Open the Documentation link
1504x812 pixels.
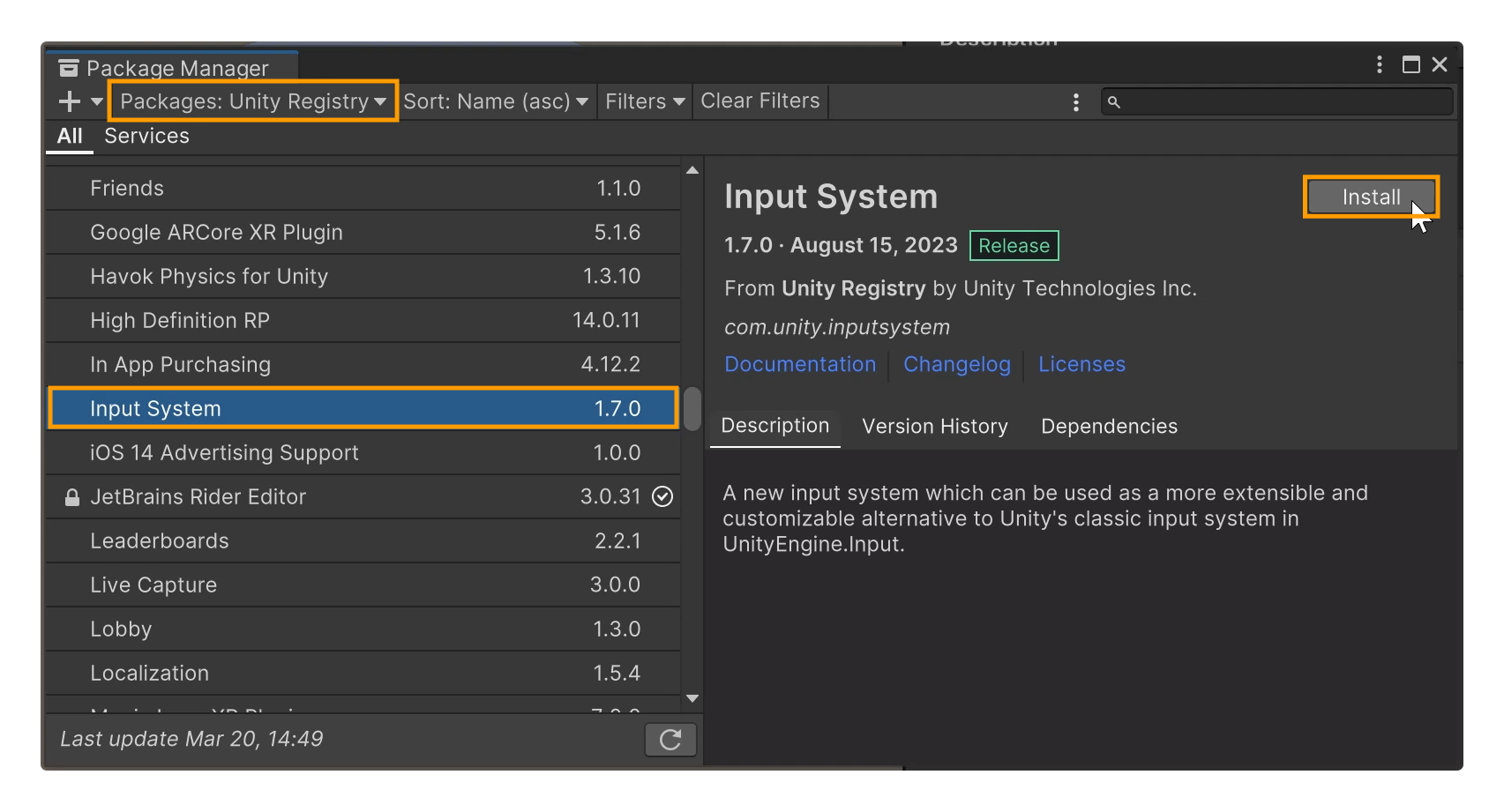tap(800, 364)
